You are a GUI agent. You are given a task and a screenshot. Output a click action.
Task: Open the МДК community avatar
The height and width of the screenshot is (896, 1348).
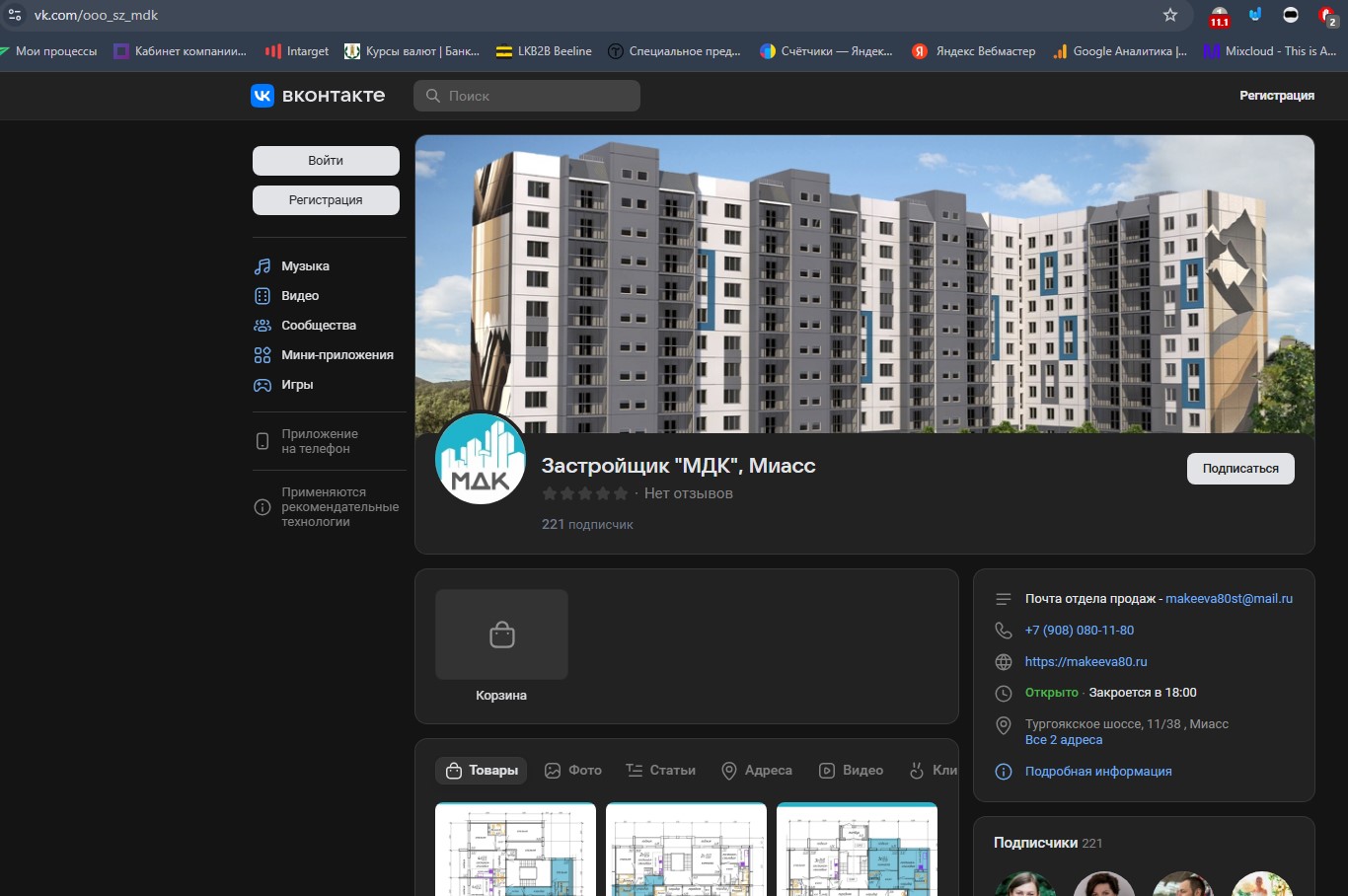pos(481,459)
